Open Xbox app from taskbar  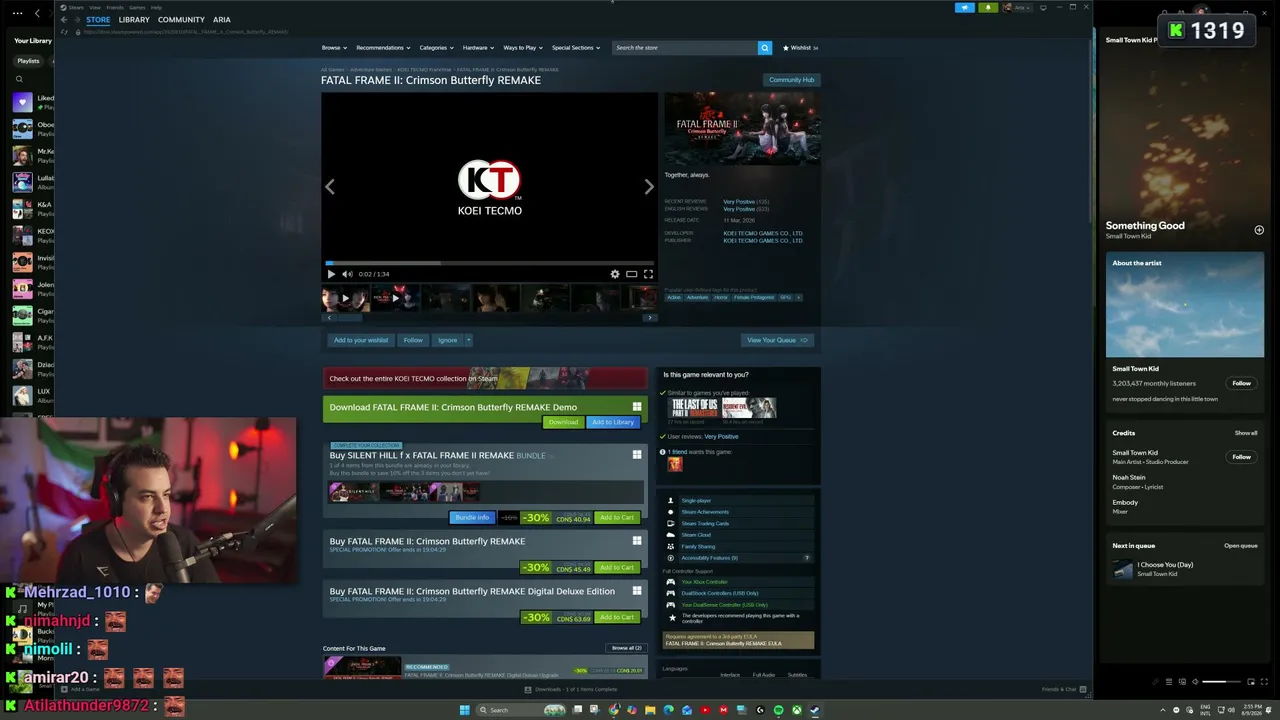coord(796,710)
